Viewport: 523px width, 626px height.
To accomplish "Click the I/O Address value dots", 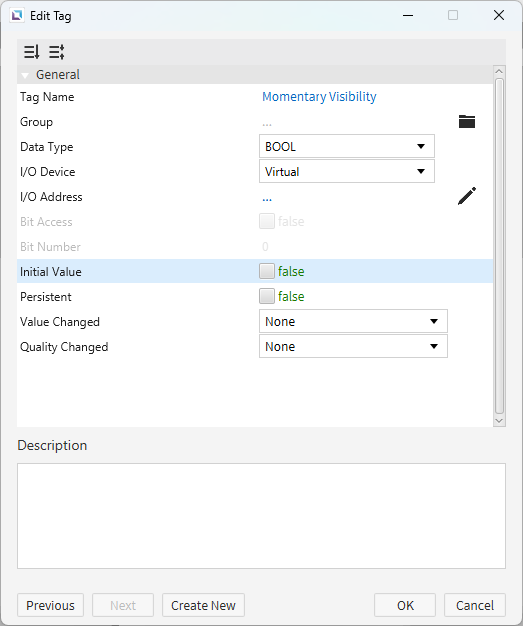I will click(267, 198).
